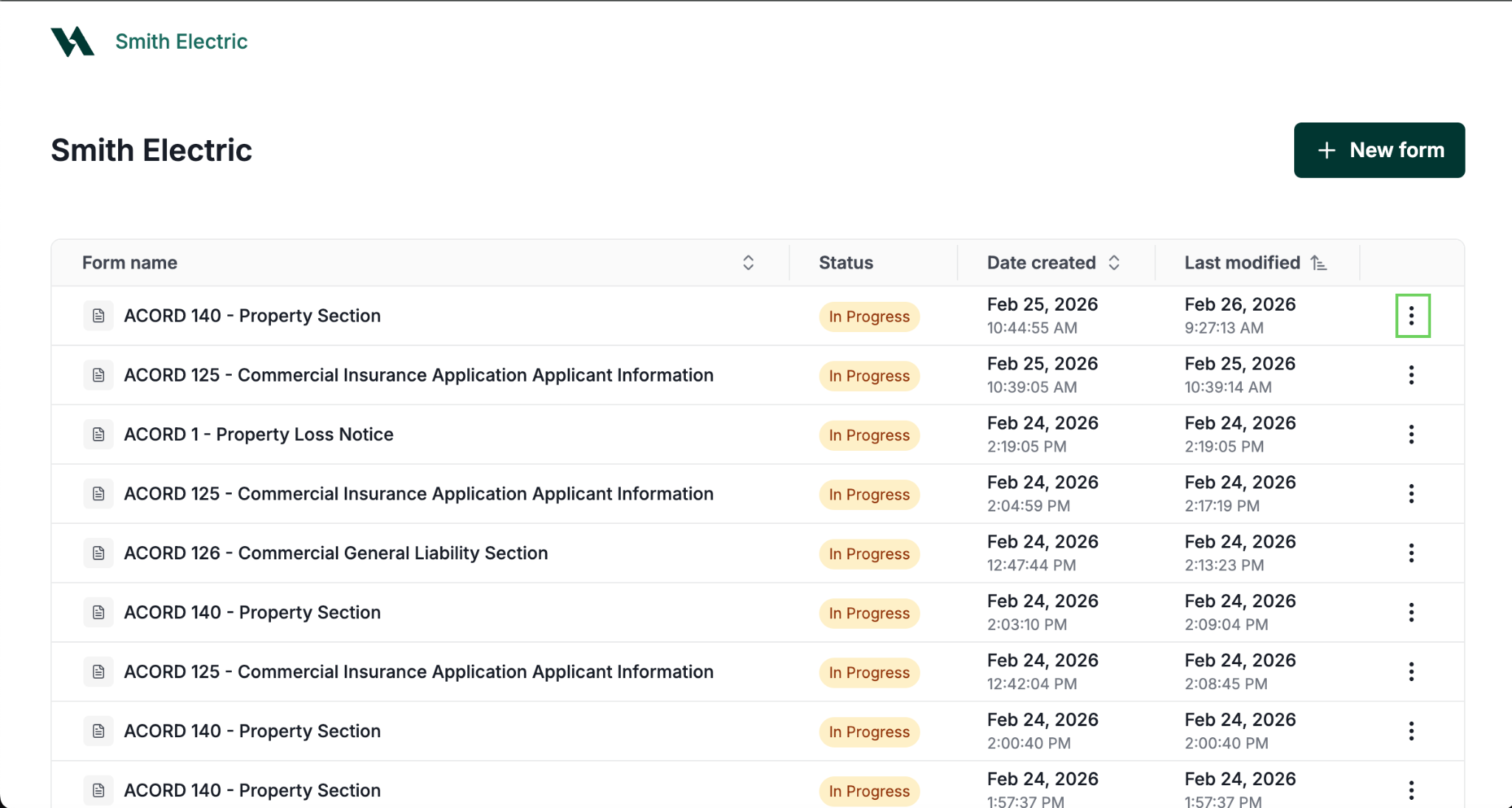Click the company logo in the header
Screen dimensions: 1512x808
click(72, 41)
